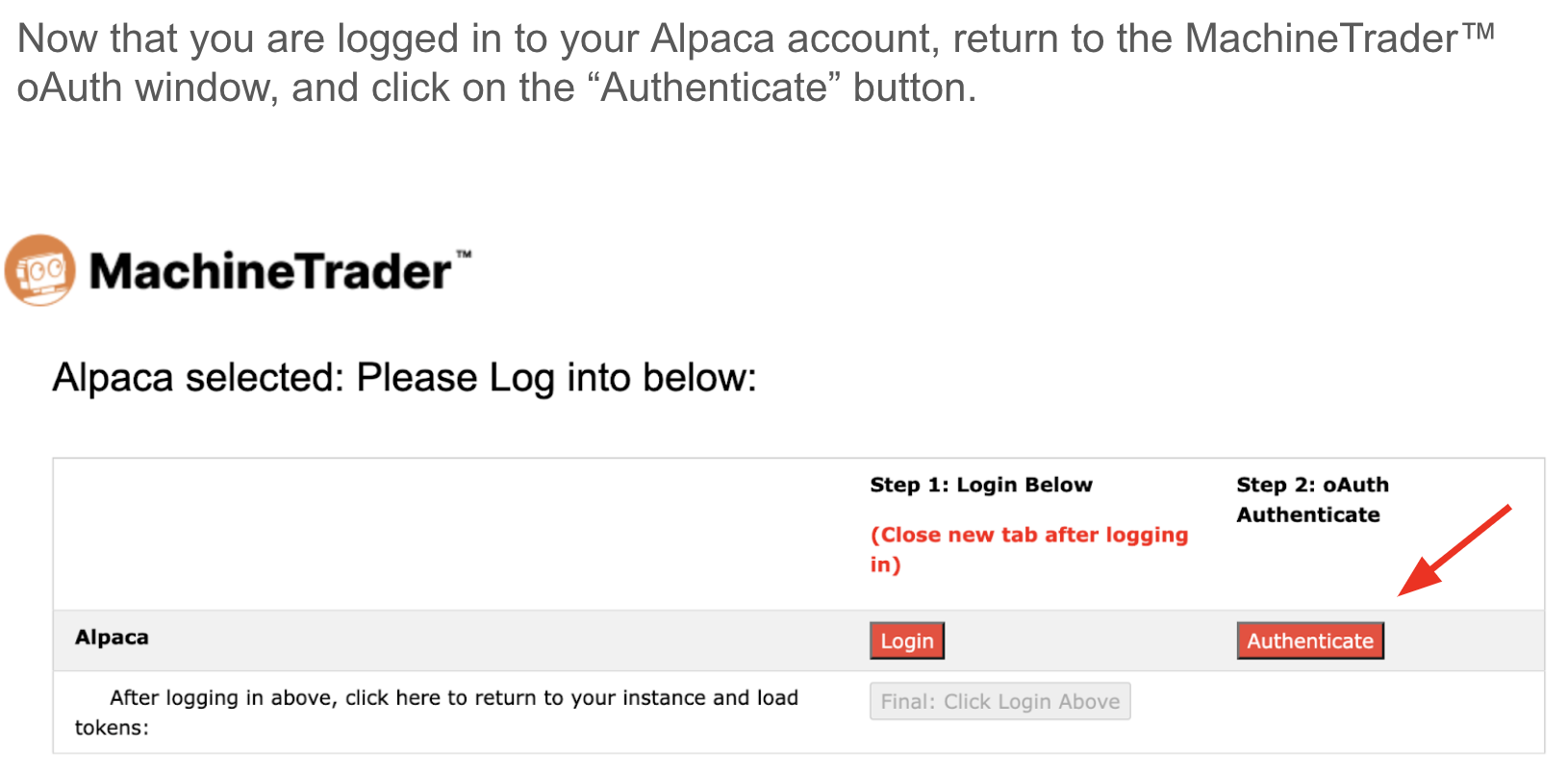This screenshot has width=1568, height=777.
Task: Click the MachineTrader robot logo icon
Action: click(x=39, y=270)
